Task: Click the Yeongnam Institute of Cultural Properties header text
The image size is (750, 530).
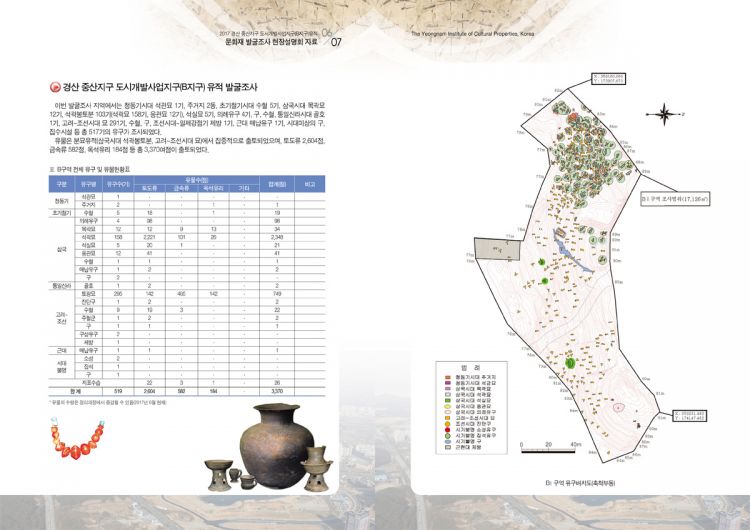Action: [x=473, y=34]
